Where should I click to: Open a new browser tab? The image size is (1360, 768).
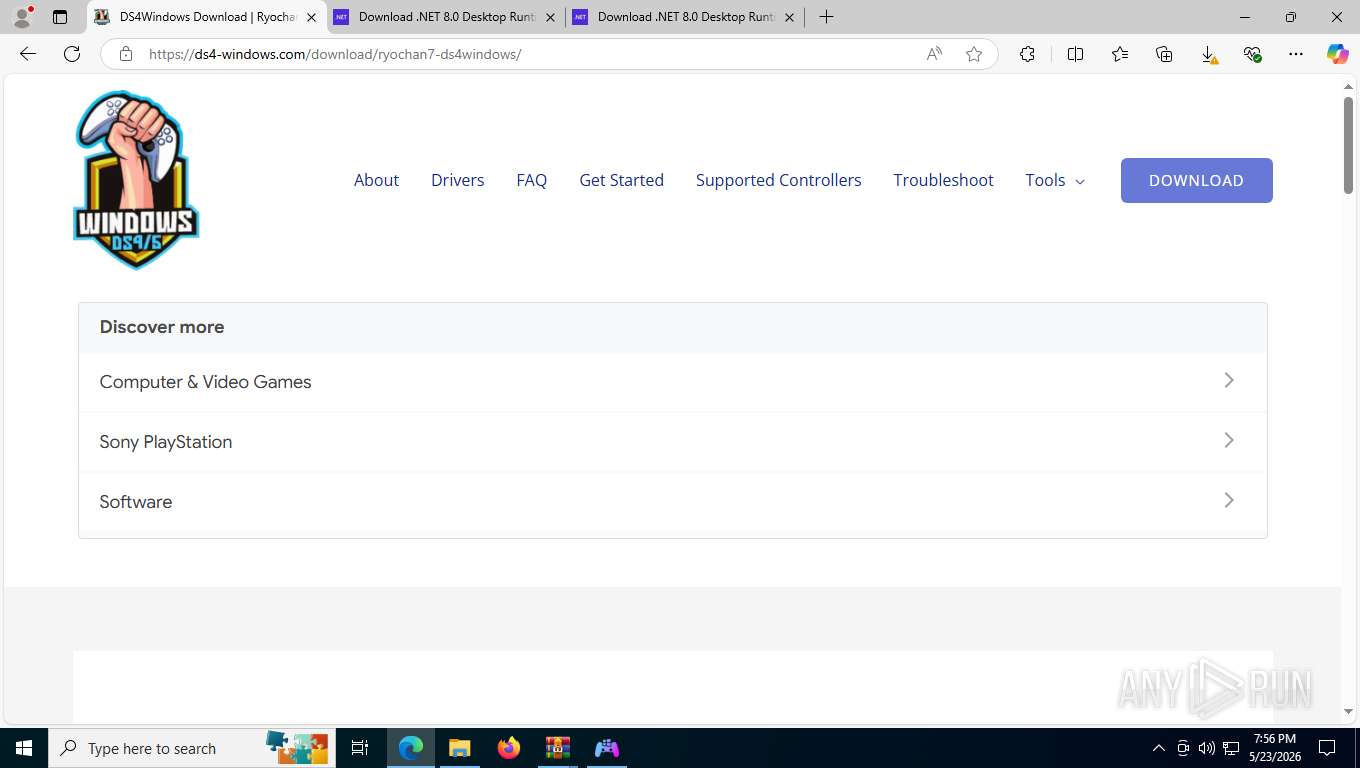[x=826, y=17]
